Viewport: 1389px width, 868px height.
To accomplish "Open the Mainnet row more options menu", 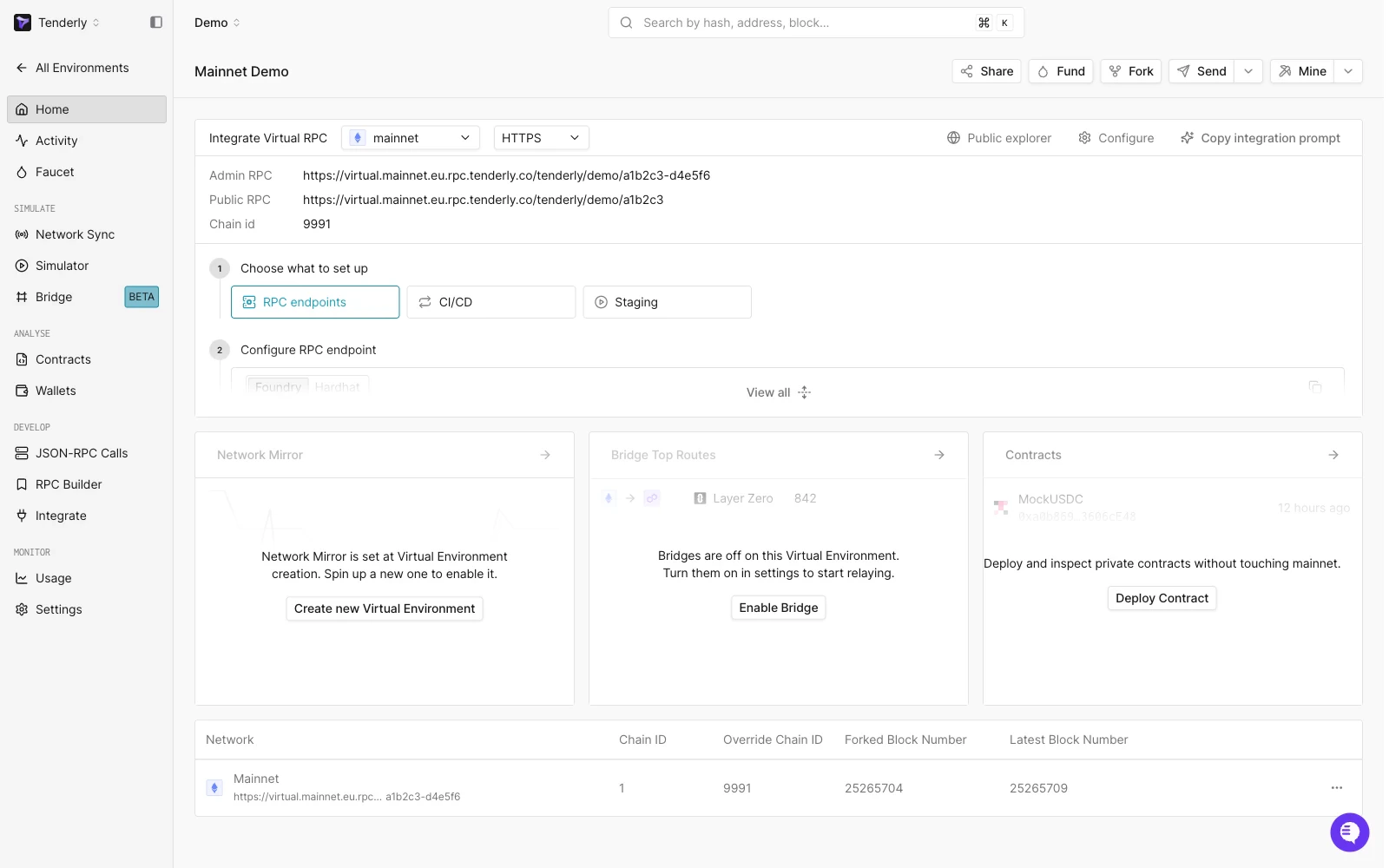I will (1337, 788).
